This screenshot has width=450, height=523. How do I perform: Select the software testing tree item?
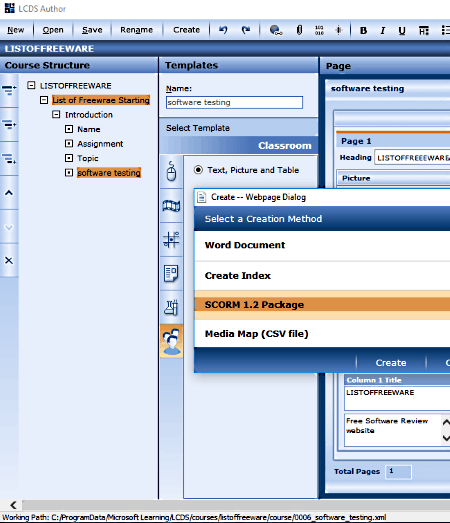tap(109, 173)
